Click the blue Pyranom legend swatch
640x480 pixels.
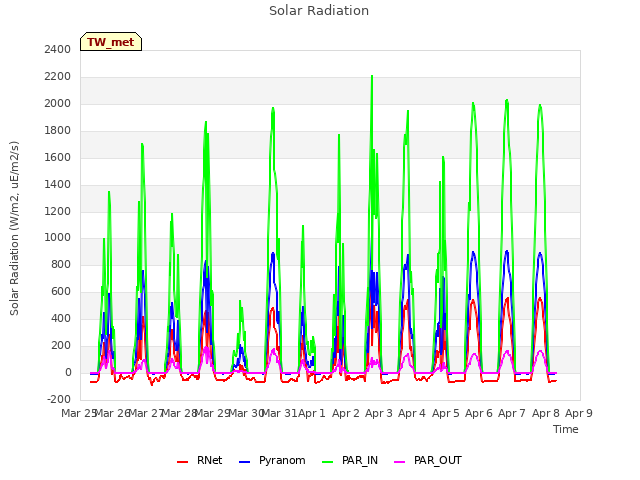(x=244, y=461)
